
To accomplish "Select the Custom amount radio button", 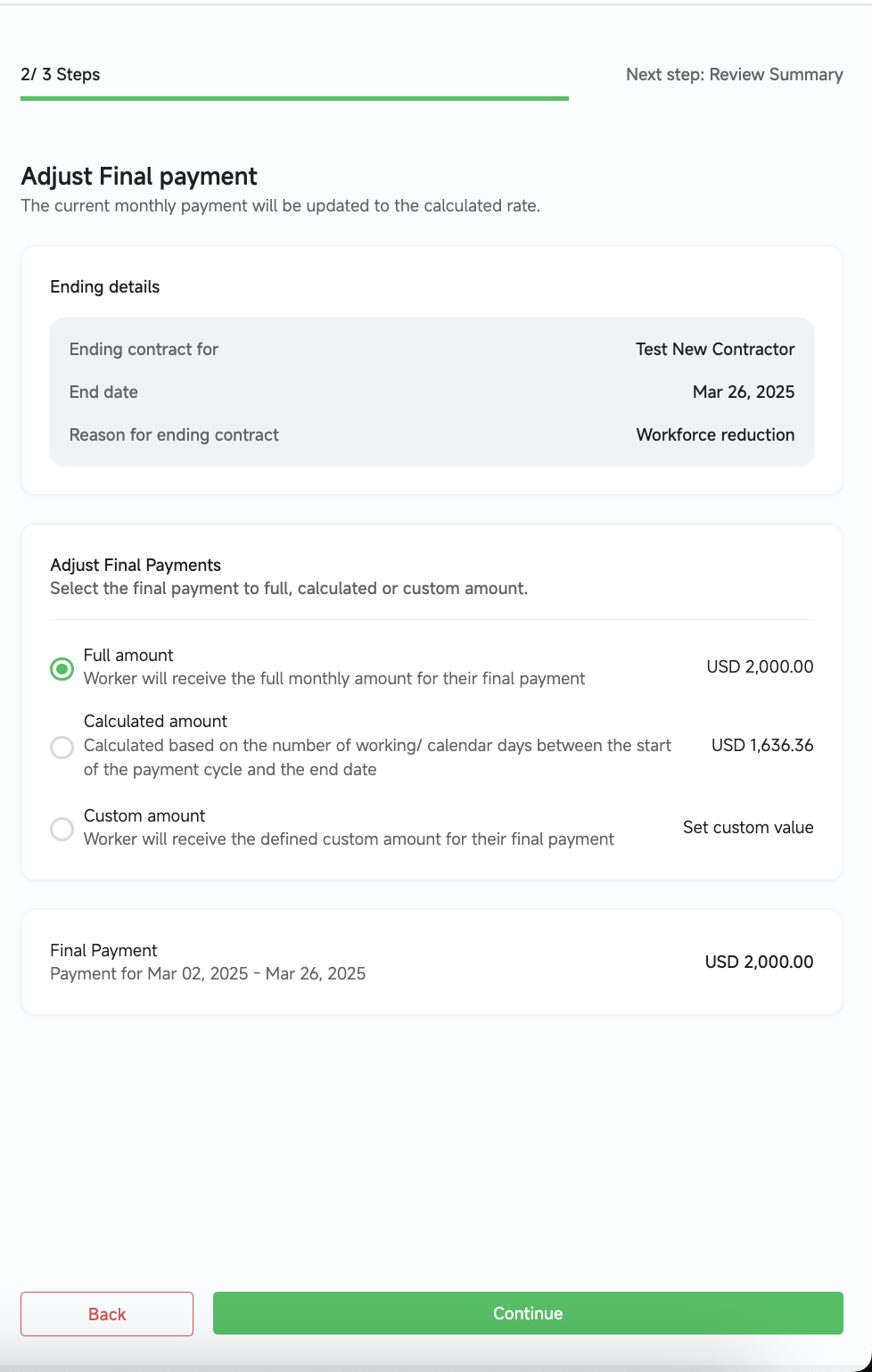I will click(62, 829).
